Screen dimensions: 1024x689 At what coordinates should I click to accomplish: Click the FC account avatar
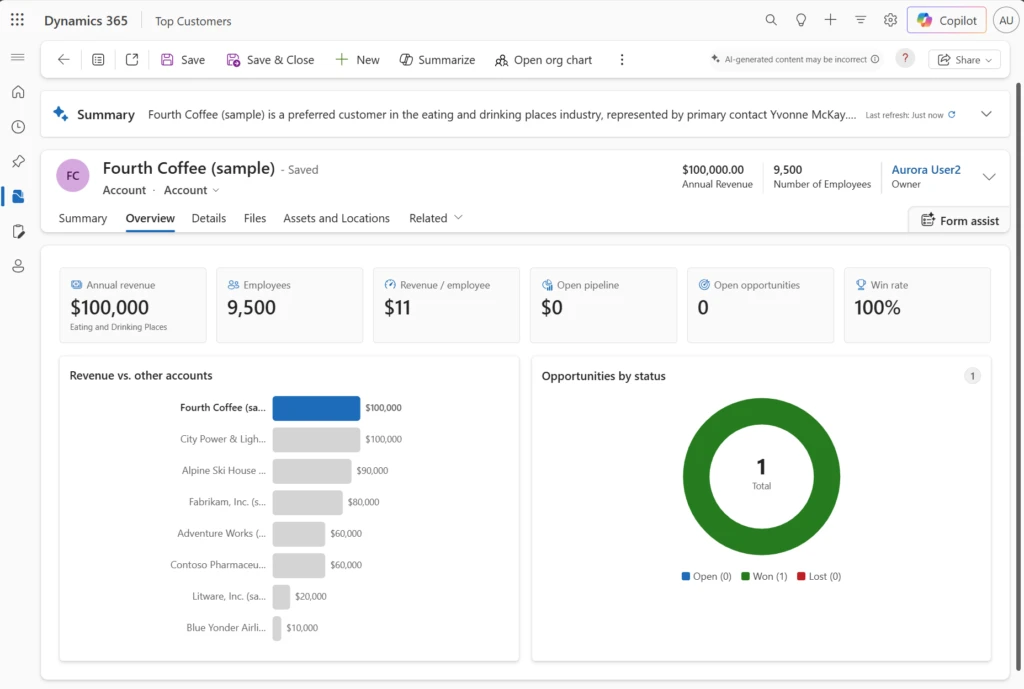click(x=72, y=176)
